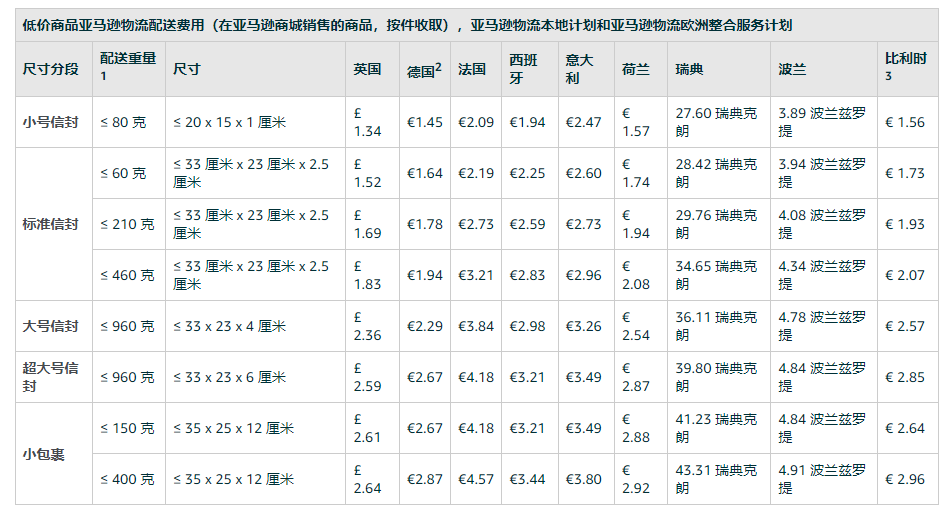Click the ≤ 80 克 weight cell
Screen dimensions: 949x509
point(123,122)
